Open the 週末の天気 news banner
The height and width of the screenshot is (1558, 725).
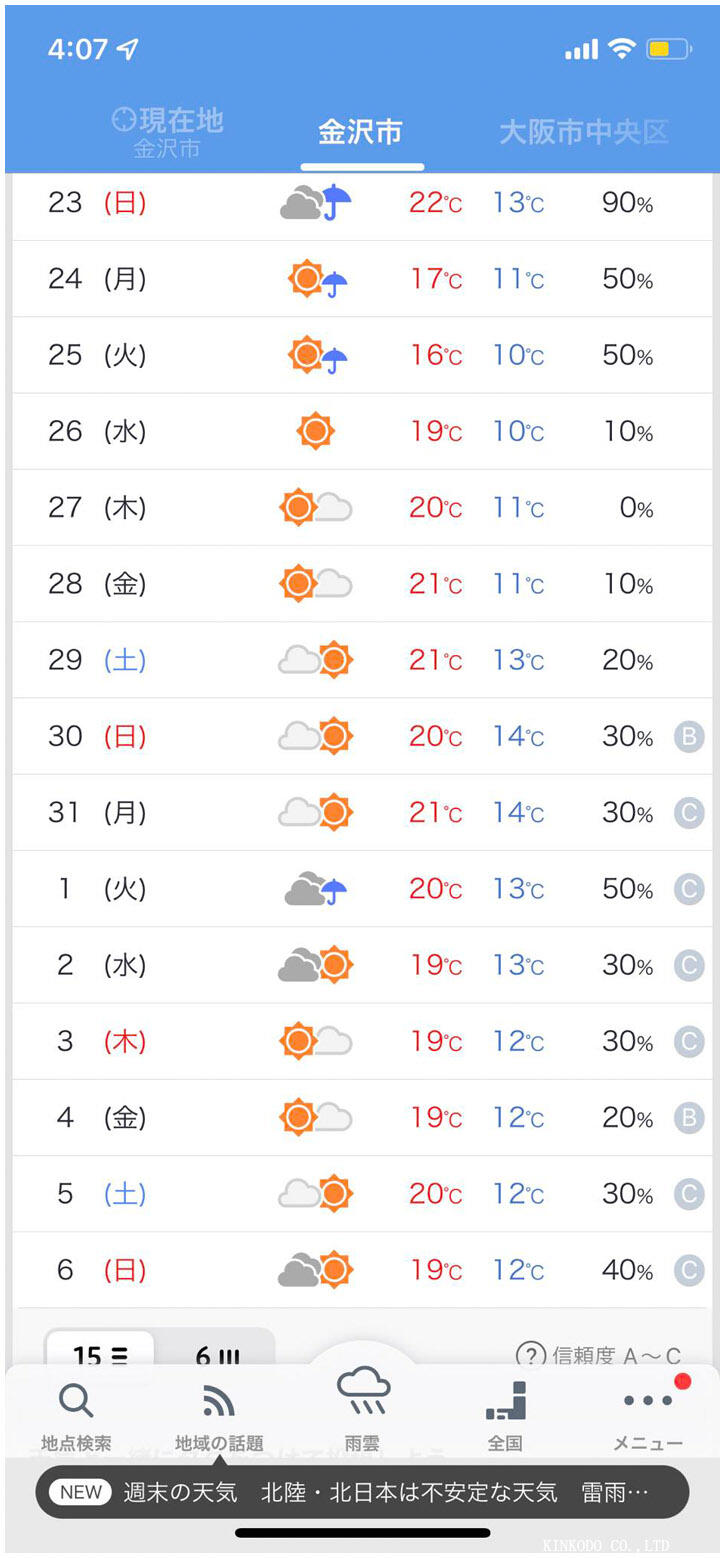(x=362, y=1493)
